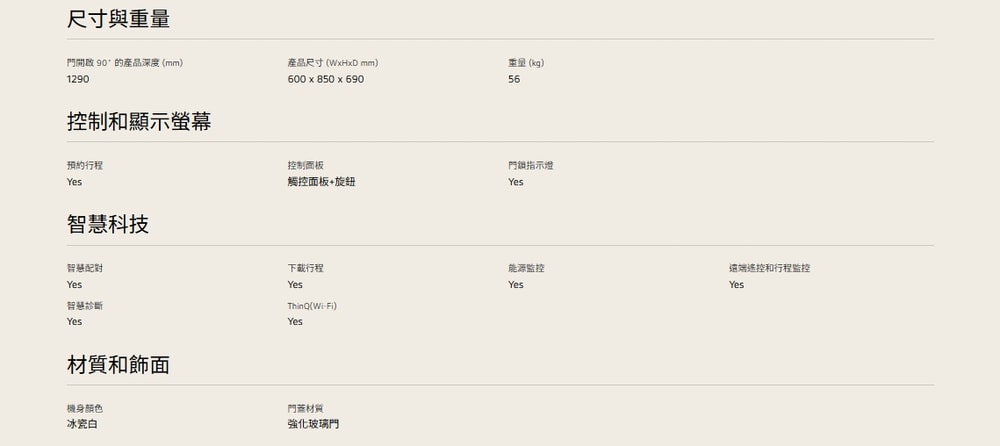
Task: Click the 預約行程 label
Action: coord(85,165)
